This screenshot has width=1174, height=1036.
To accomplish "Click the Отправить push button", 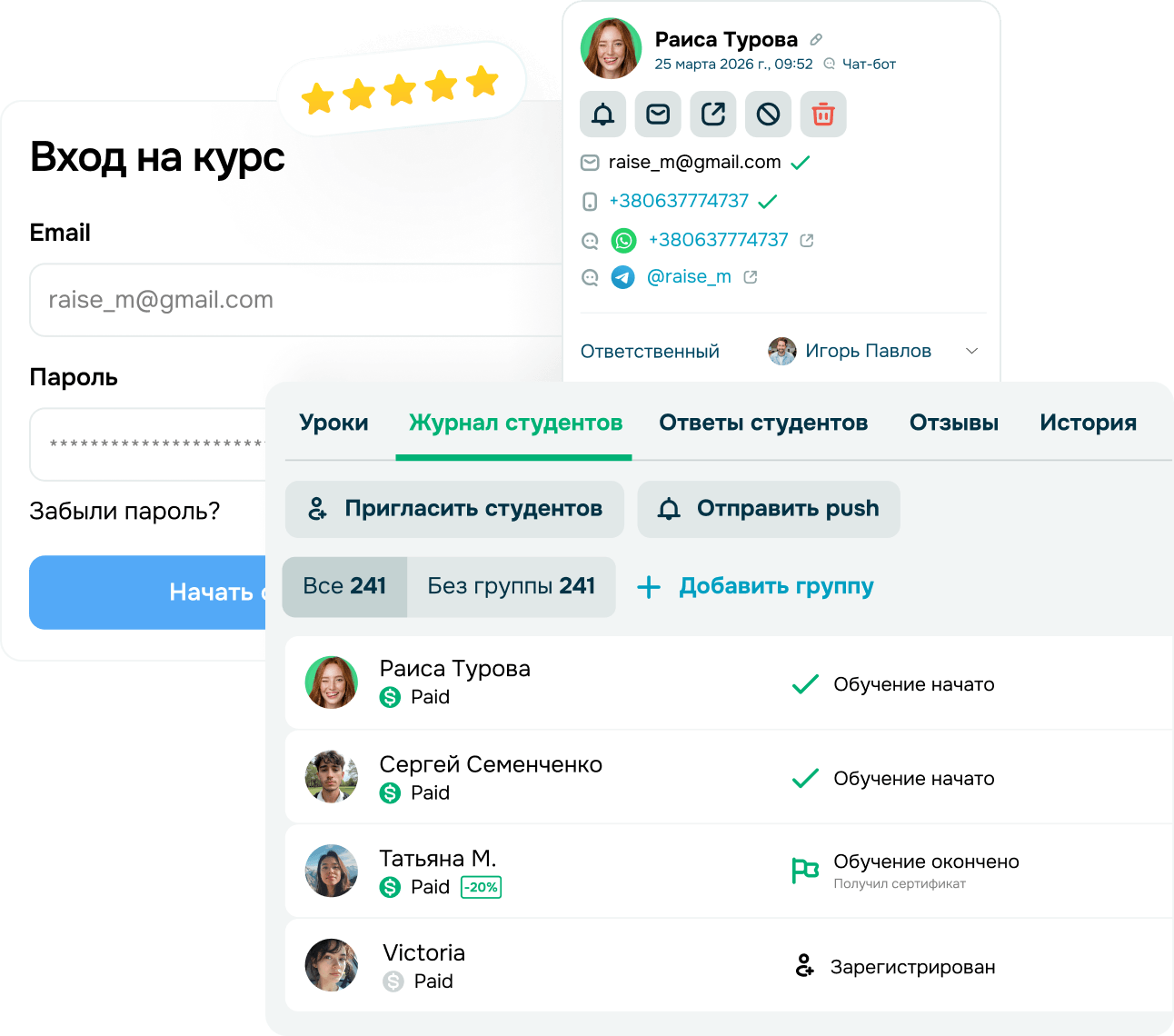I will coord(769,509).
